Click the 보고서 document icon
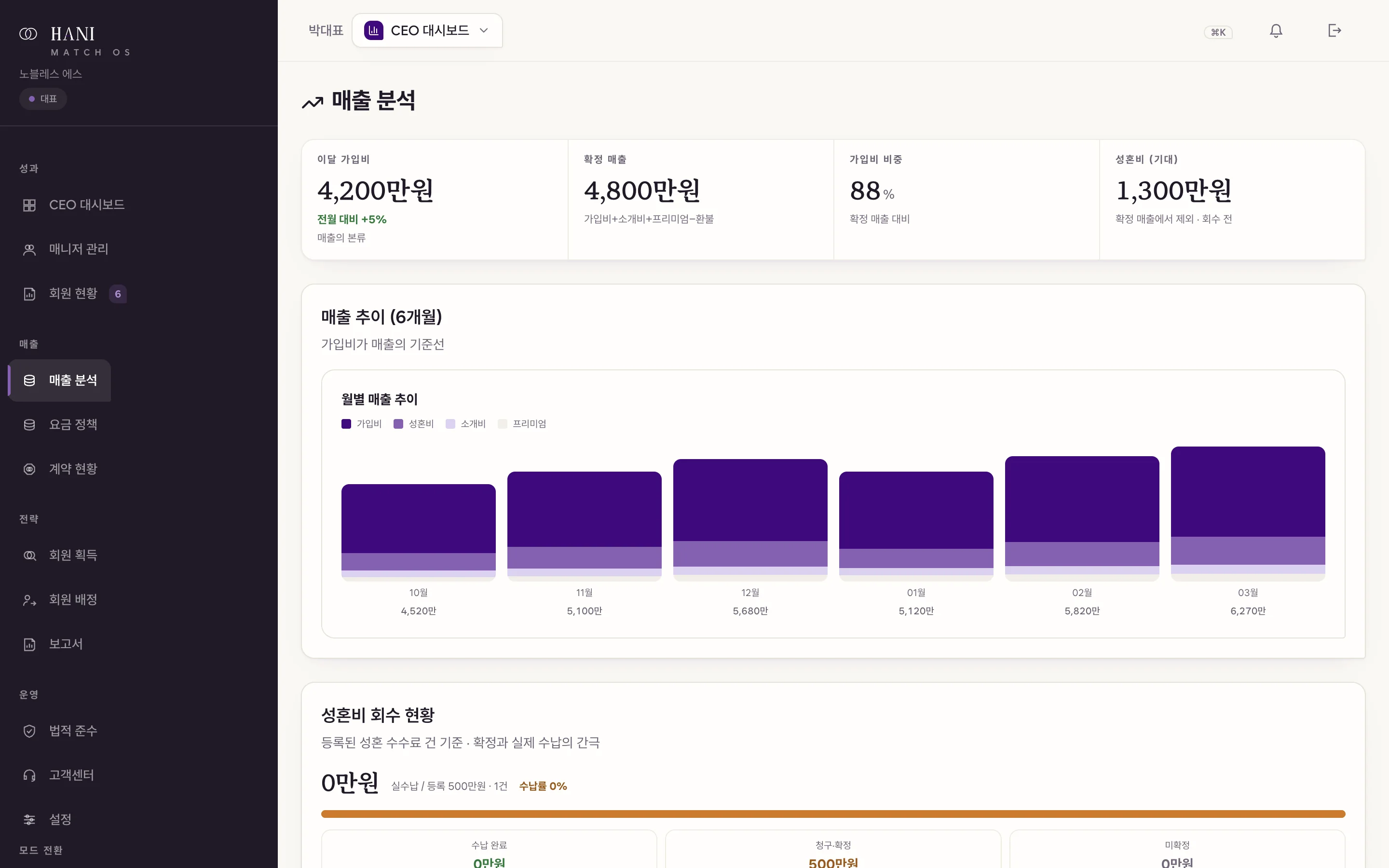Screen dimensions: 1389x868 coord(29,644)
